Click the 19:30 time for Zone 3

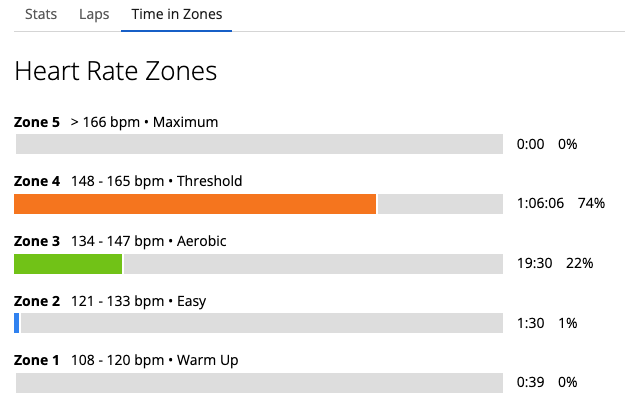[535, 263]
